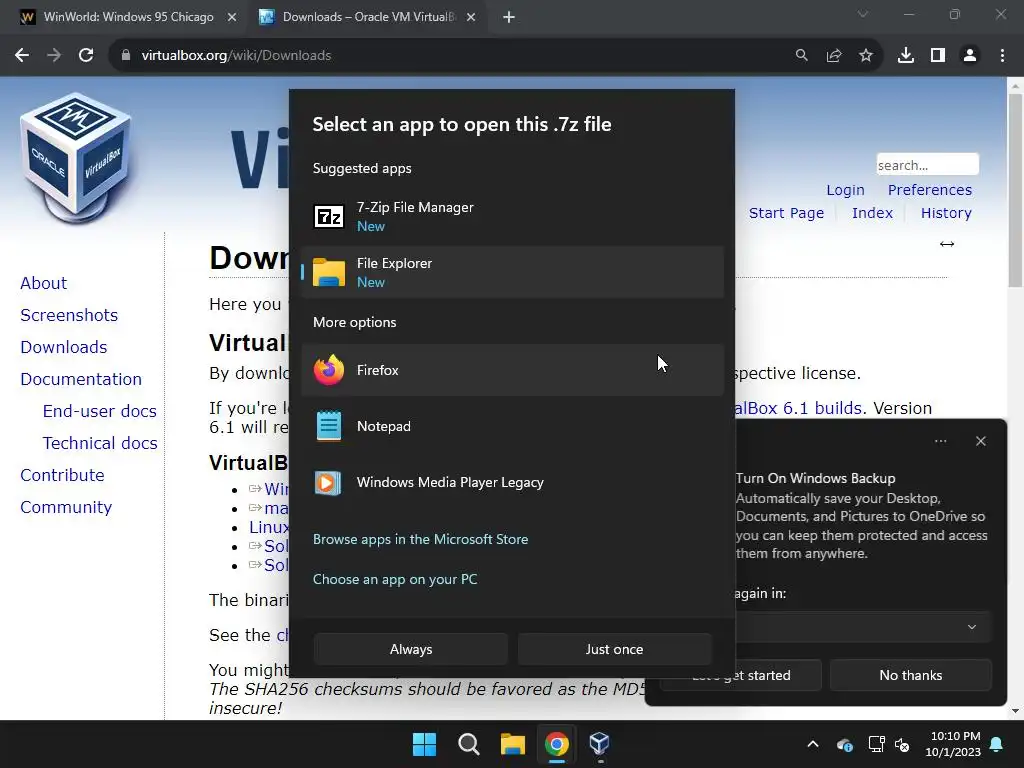Image resolution: width=1024 pixels, height=768 pixels.
Task: Open Choose an app on your PC
Action: 395,579
